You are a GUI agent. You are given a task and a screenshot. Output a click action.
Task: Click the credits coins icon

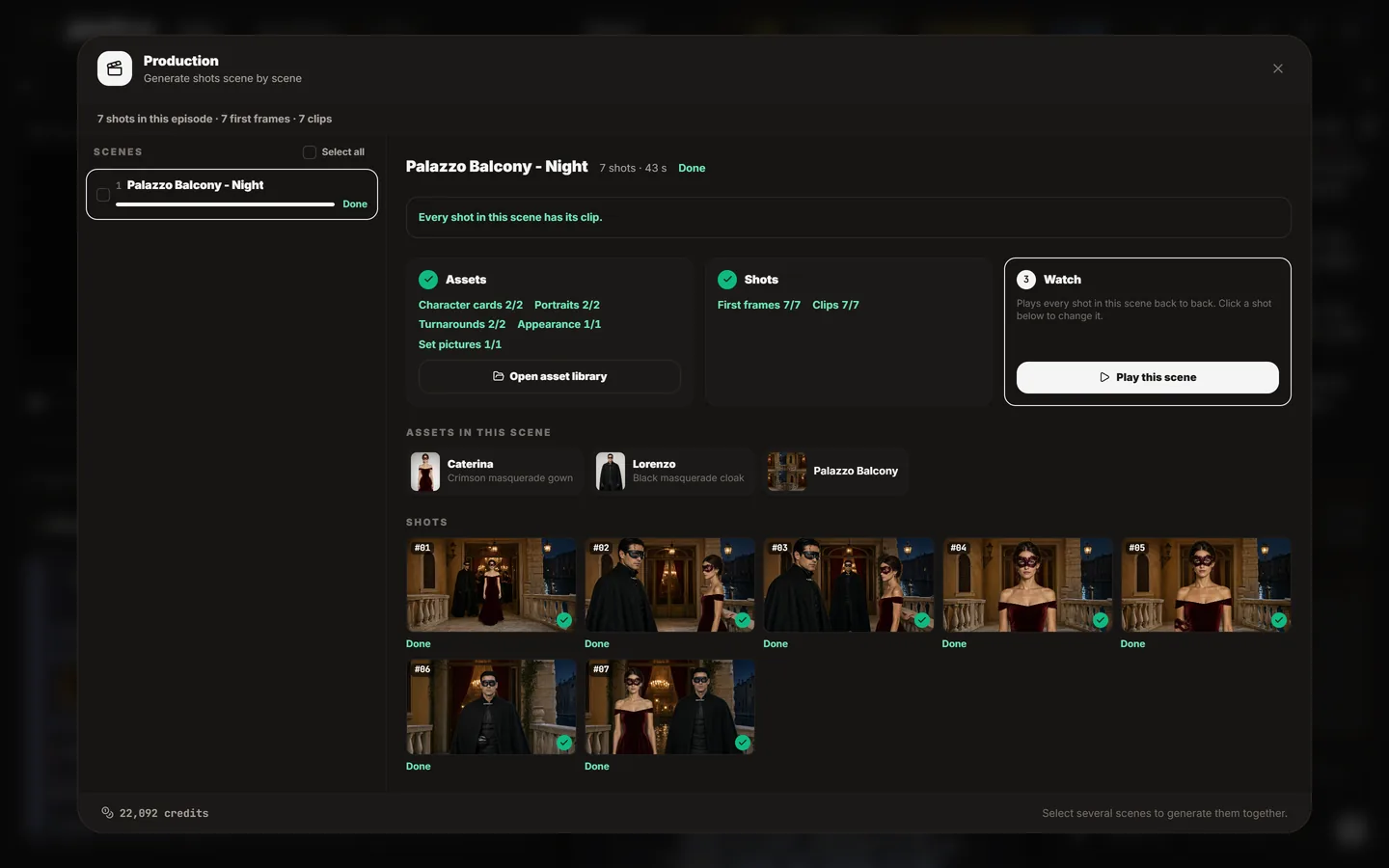point(108,813)
